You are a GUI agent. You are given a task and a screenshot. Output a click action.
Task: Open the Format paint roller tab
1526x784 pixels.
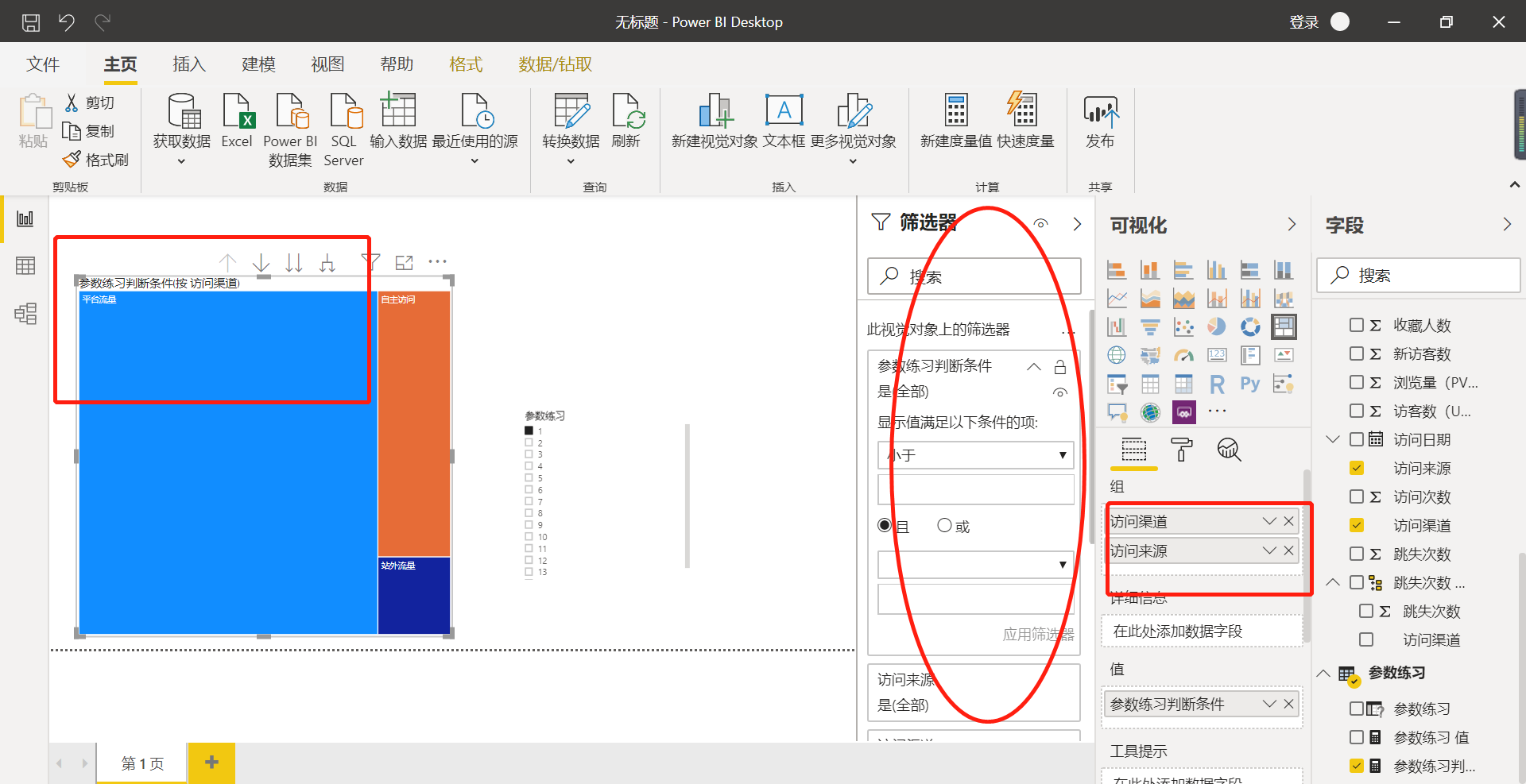coord(1182,450)
